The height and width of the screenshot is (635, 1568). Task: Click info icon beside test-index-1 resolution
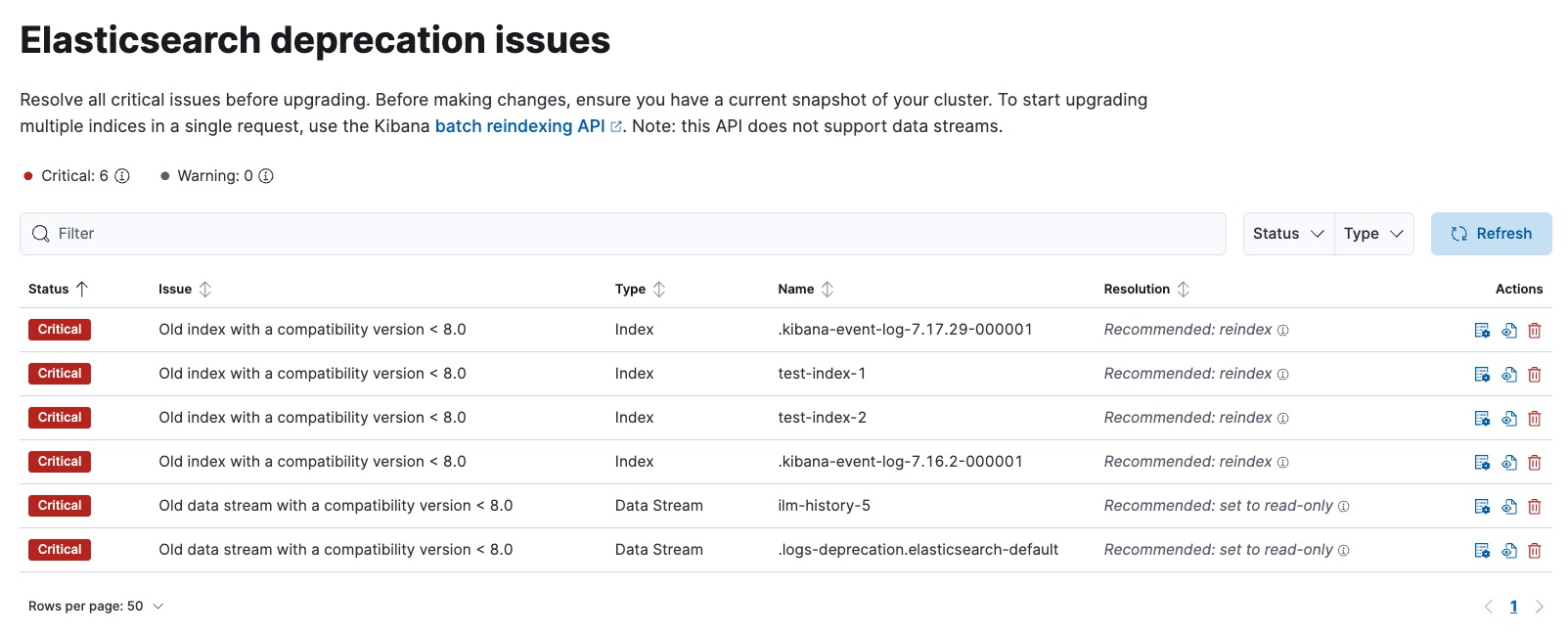(1282, 375)
